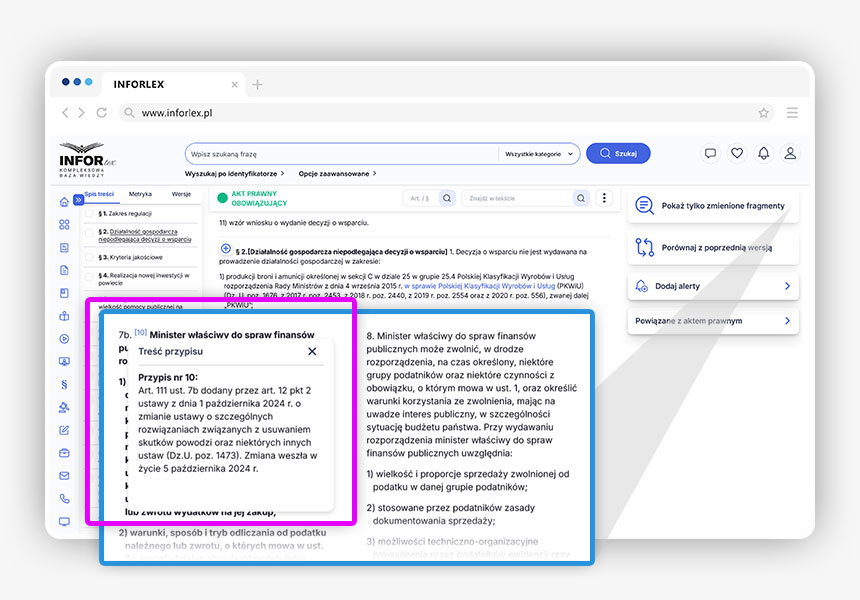
Task: Open the 'Wszystkie kategorie' dropdown
Action: (539, 154)
